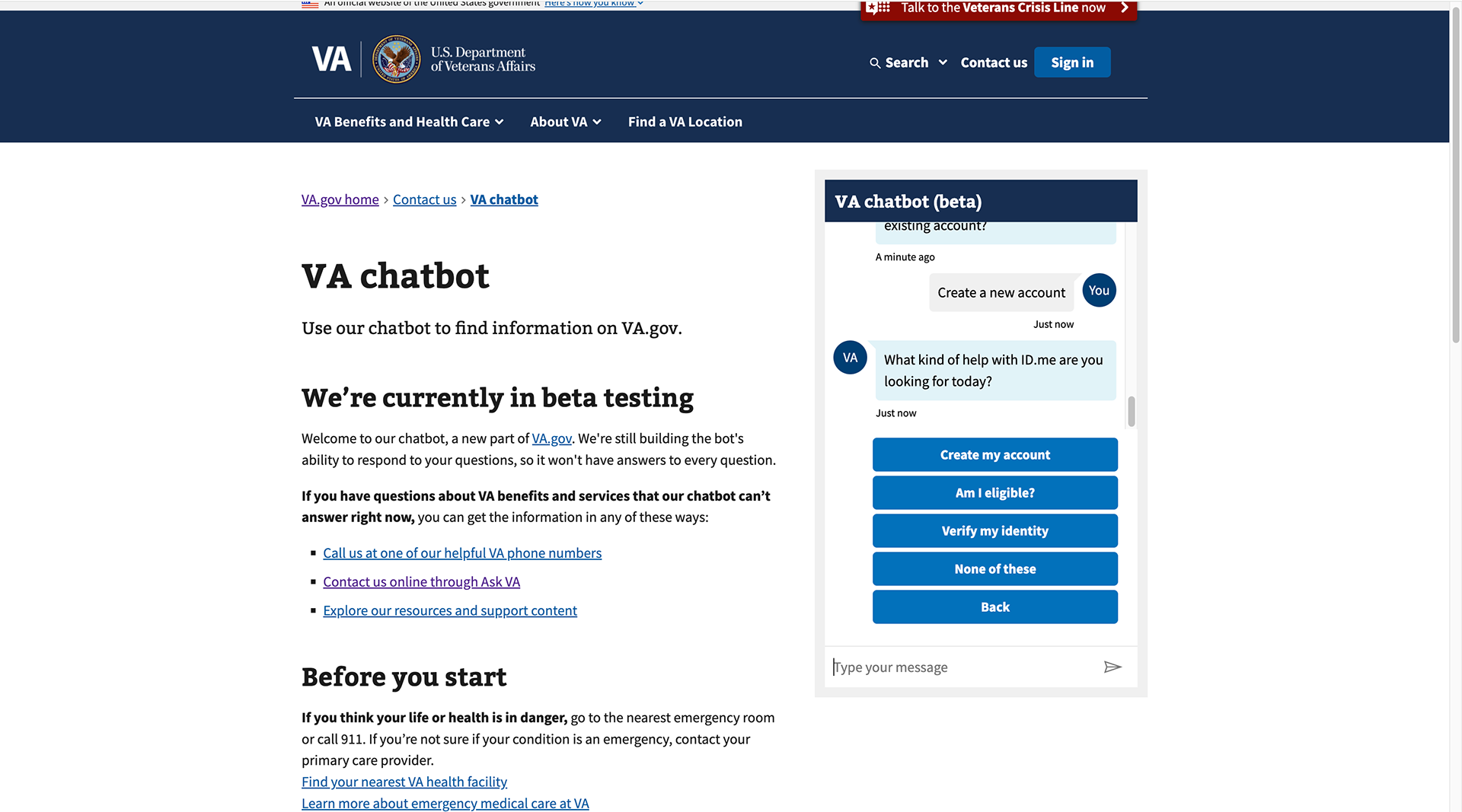Expand 'Here's how you know' disclosure
The width and height of the screenshot is (1462, 812).
593,4
